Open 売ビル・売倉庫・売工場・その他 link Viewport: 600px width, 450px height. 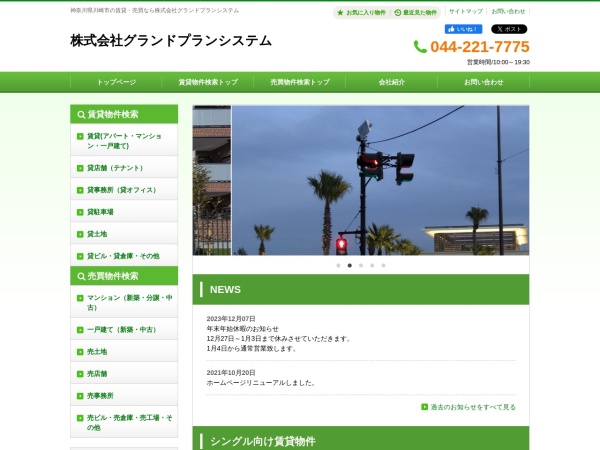[x=124, y=422]
